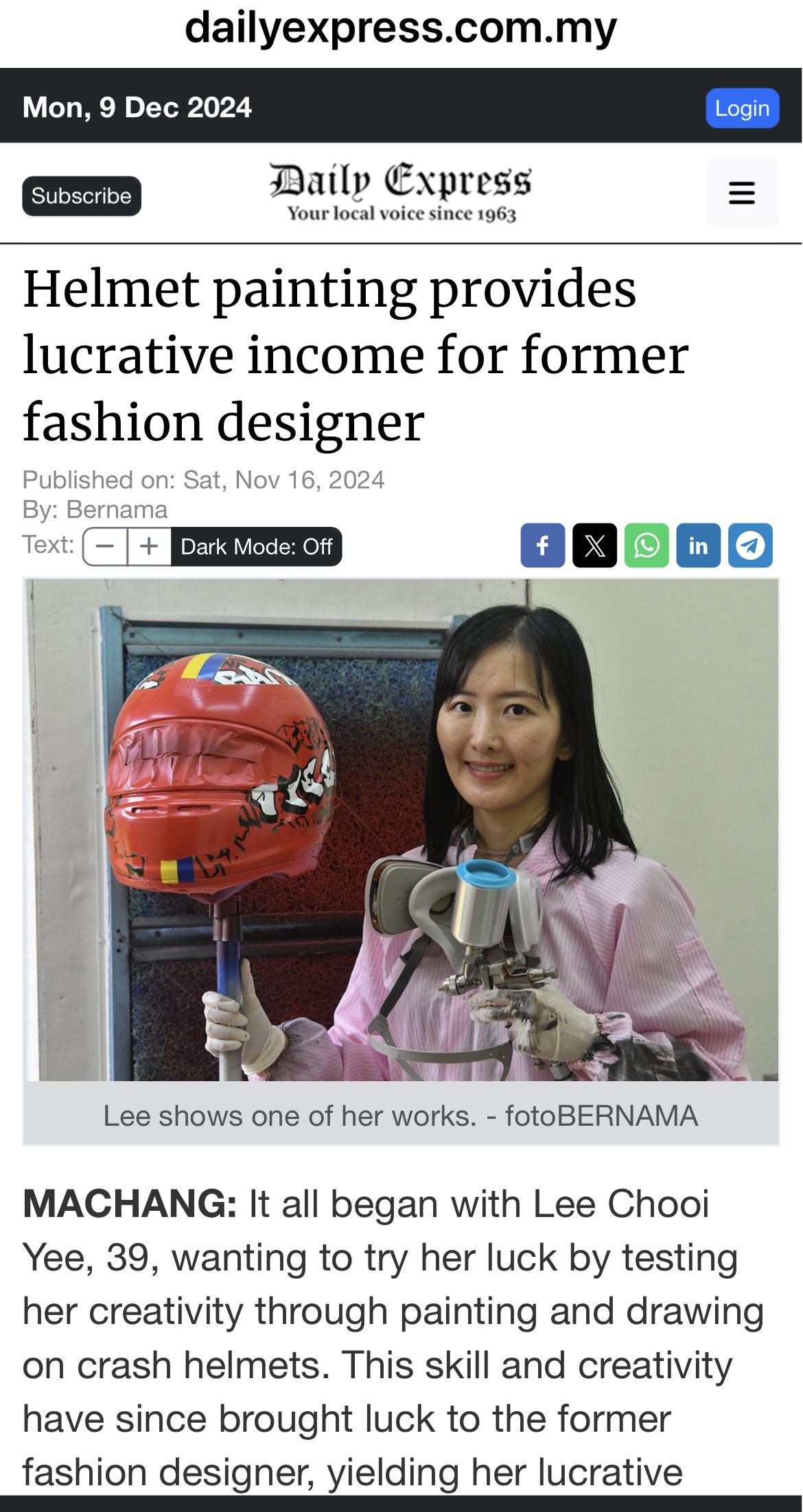Click the Login button
803x1512 pixels.
[743, 108]
